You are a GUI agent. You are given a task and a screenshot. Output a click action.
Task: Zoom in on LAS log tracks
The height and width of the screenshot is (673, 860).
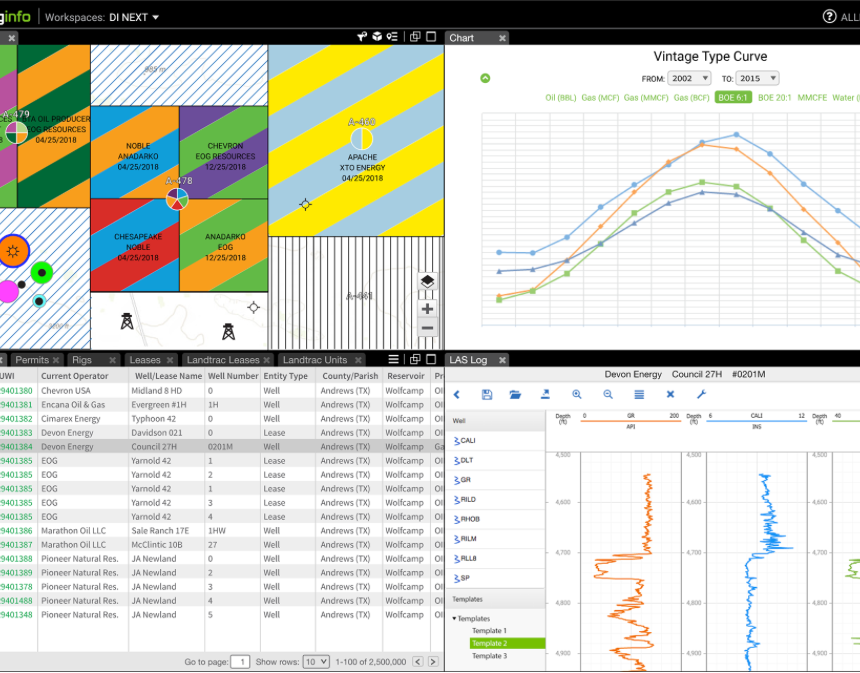point(577,394)
